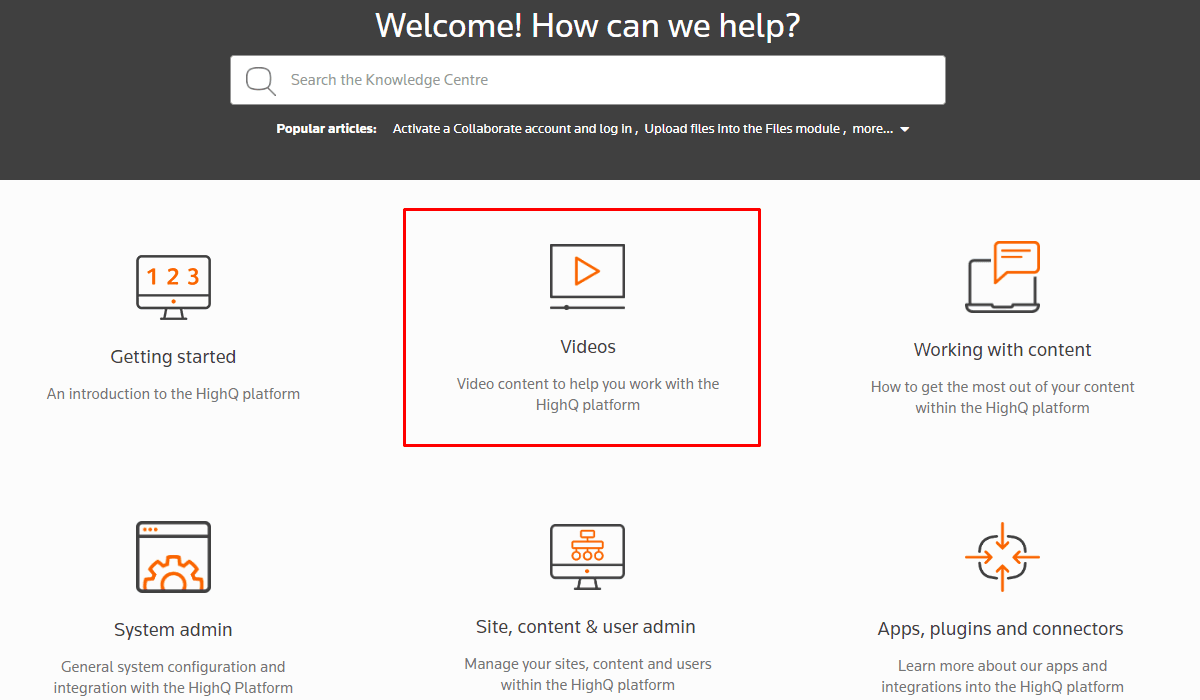This screenshot has width=1200, height=700.
Task: Click "An introduction to the HighQ platform" text
Action: point(173,394)
